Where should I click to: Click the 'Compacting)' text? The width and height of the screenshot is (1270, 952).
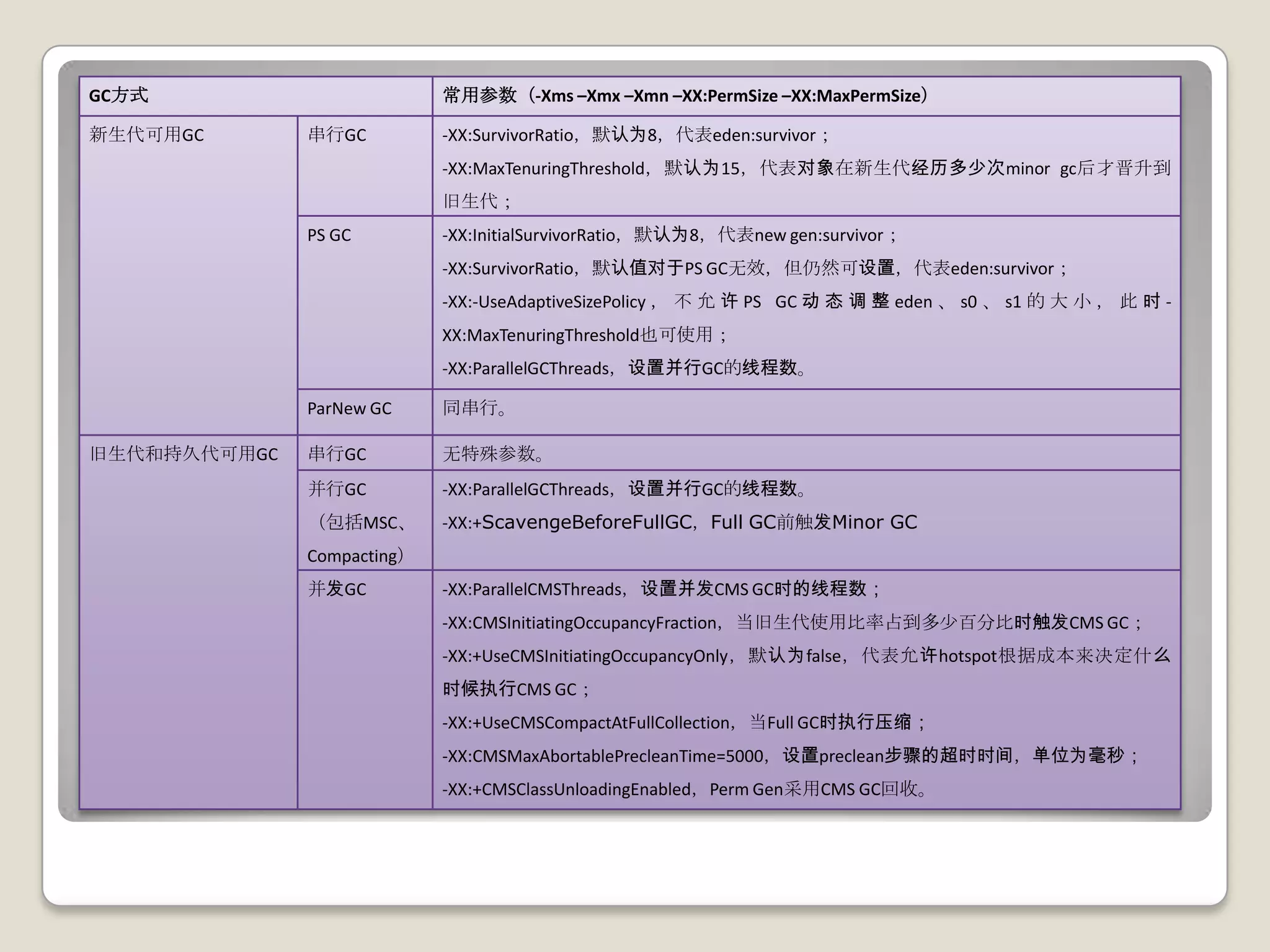point(356,556)
